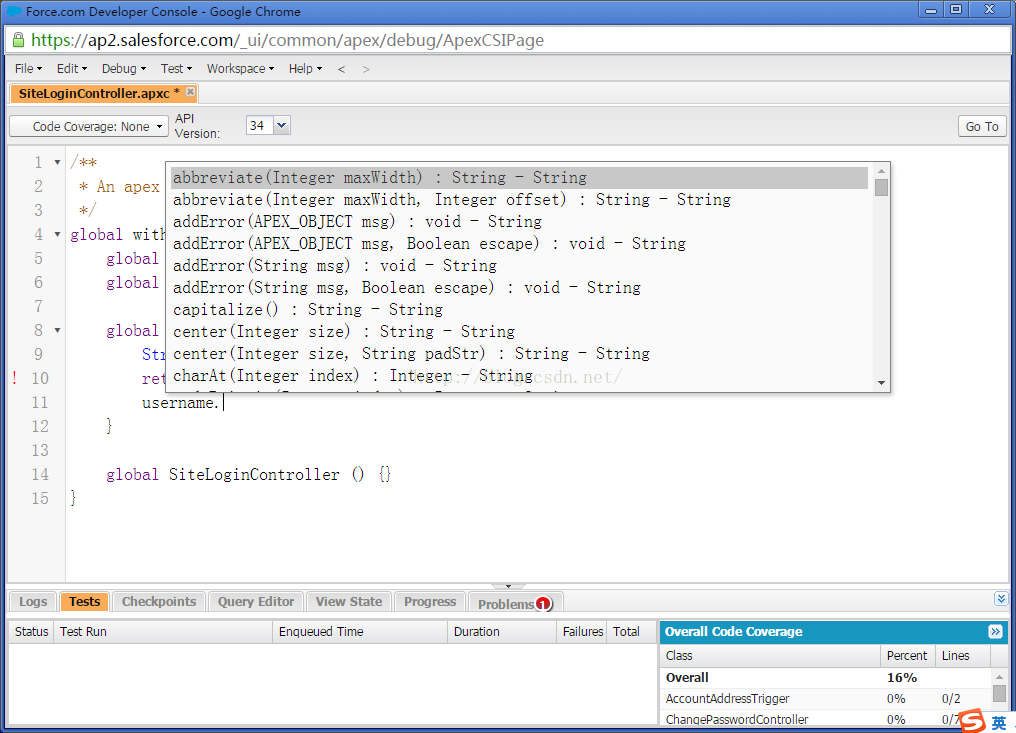The image size is (1016, 733).
Task: Sort by Test Run column header
Action: coord(163,632)
